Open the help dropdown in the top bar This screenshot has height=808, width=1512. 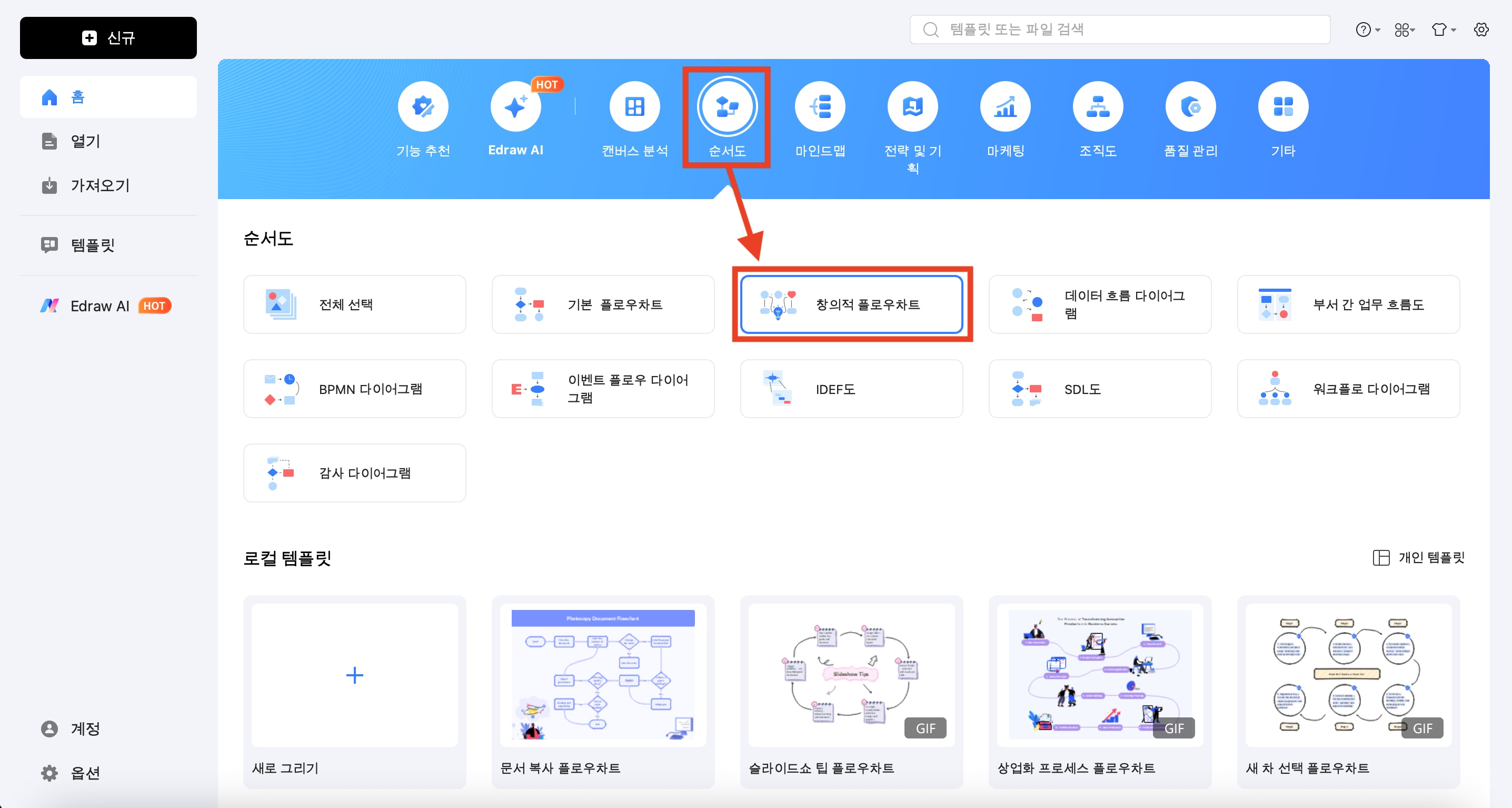click(x=1367, y=29)
